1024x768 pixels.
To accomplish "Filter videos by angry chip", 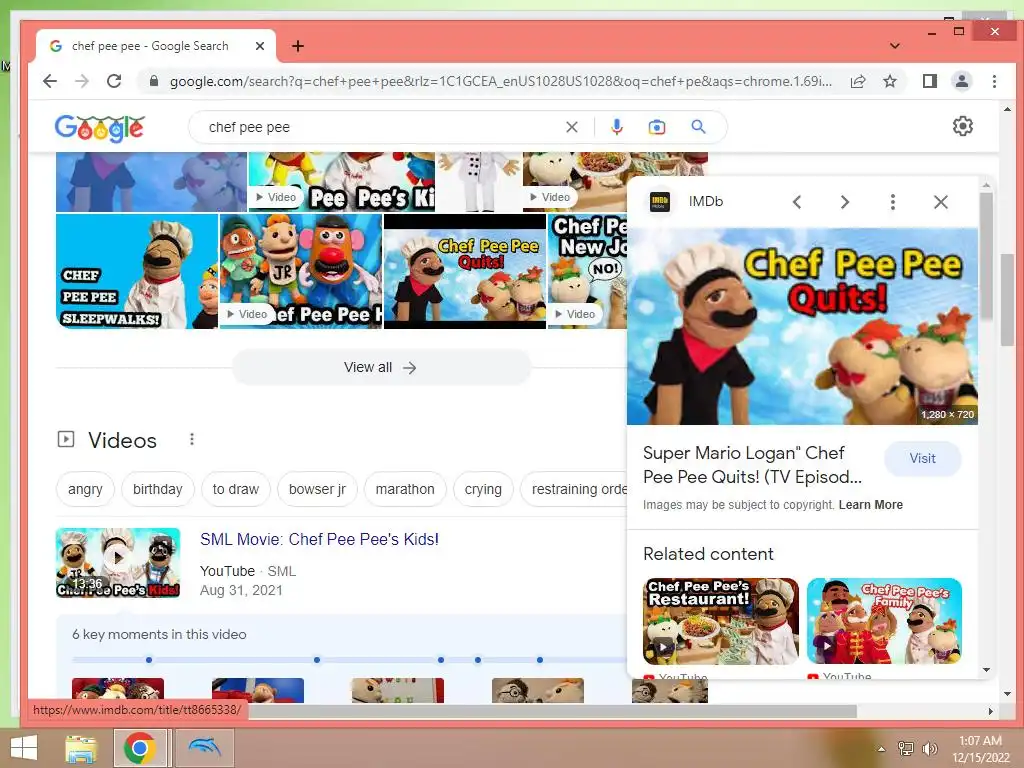I will click(x=85, y=489).
